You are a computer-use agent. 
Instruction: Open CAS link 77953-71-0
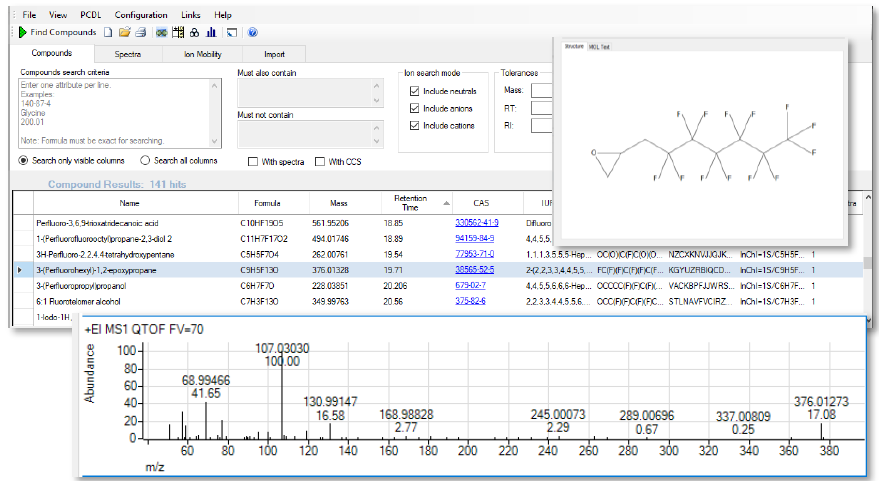pyautogui.click(x=474, y=254)
